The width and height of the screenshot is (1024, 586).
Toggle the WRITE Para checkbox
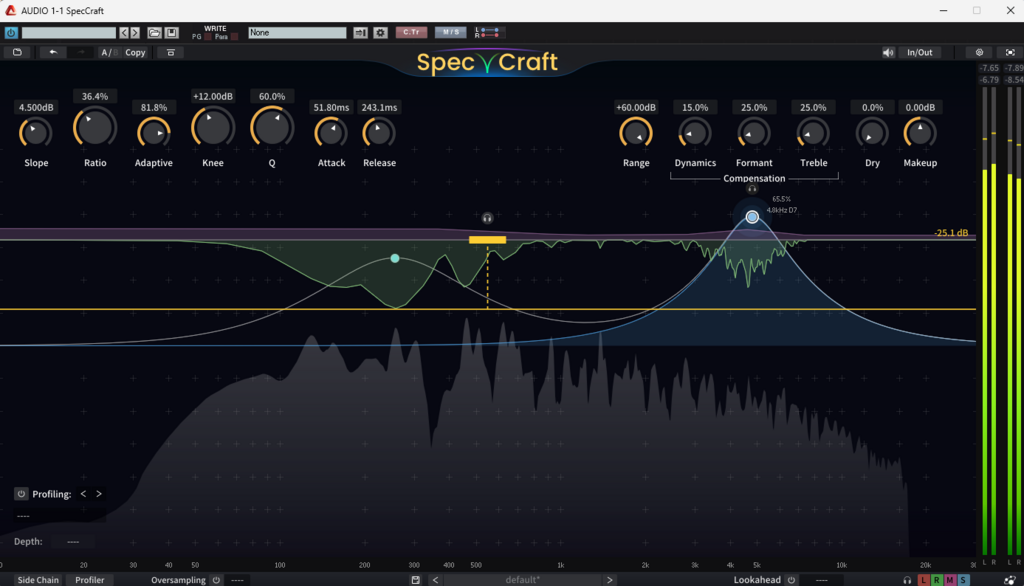click(x=234, y=37)
